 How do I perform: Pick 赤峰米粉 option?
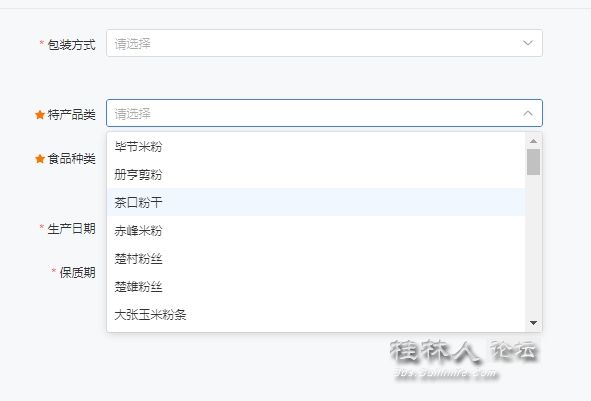click(x=316, y=230)
